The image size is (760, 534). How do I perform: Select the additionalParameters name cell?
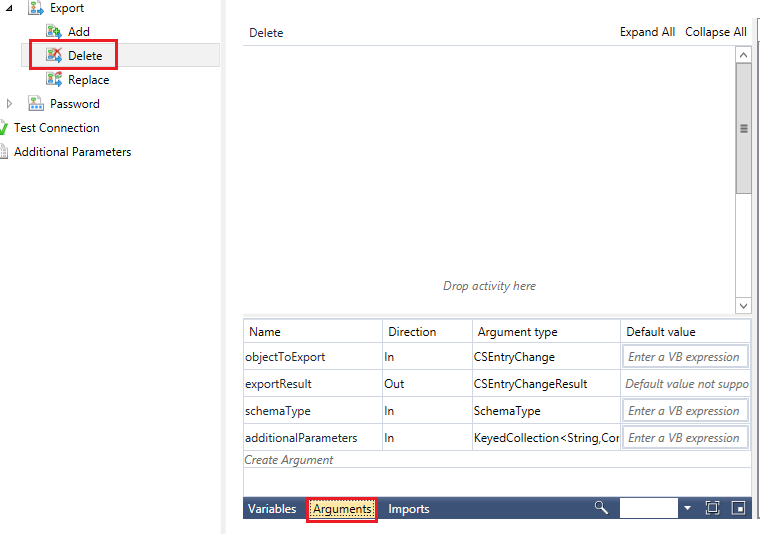(x=313, y=438)
